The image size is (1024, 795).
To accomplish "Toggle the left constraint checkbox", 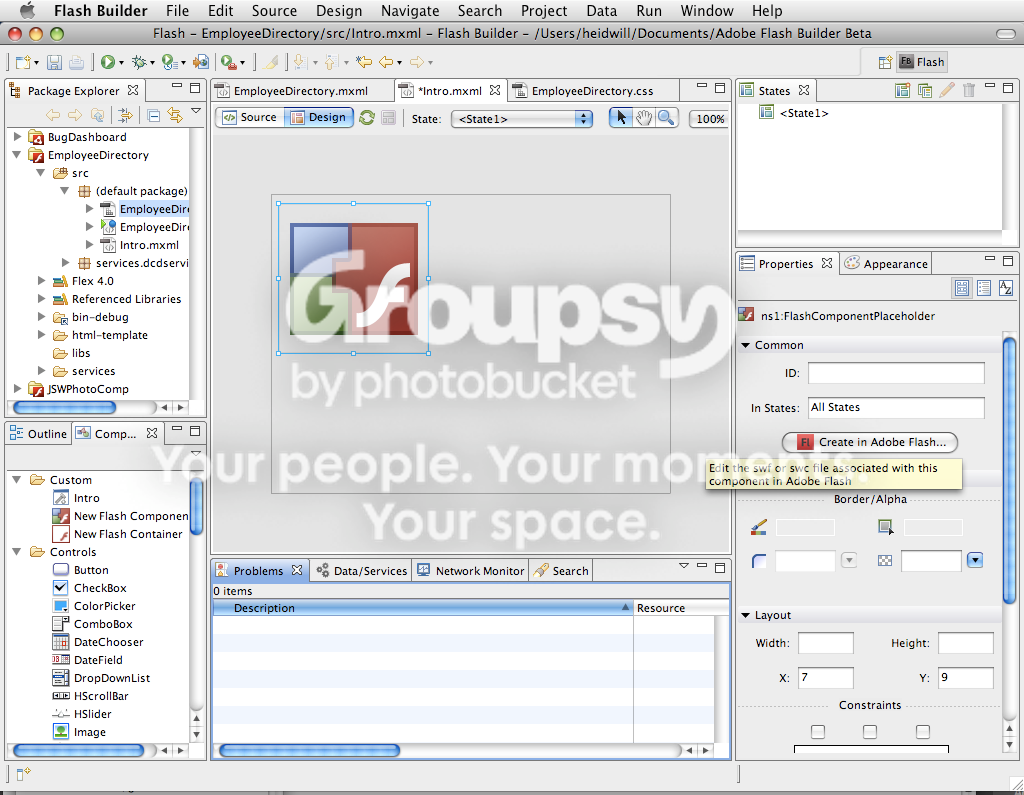I will [x=818, y=732].
